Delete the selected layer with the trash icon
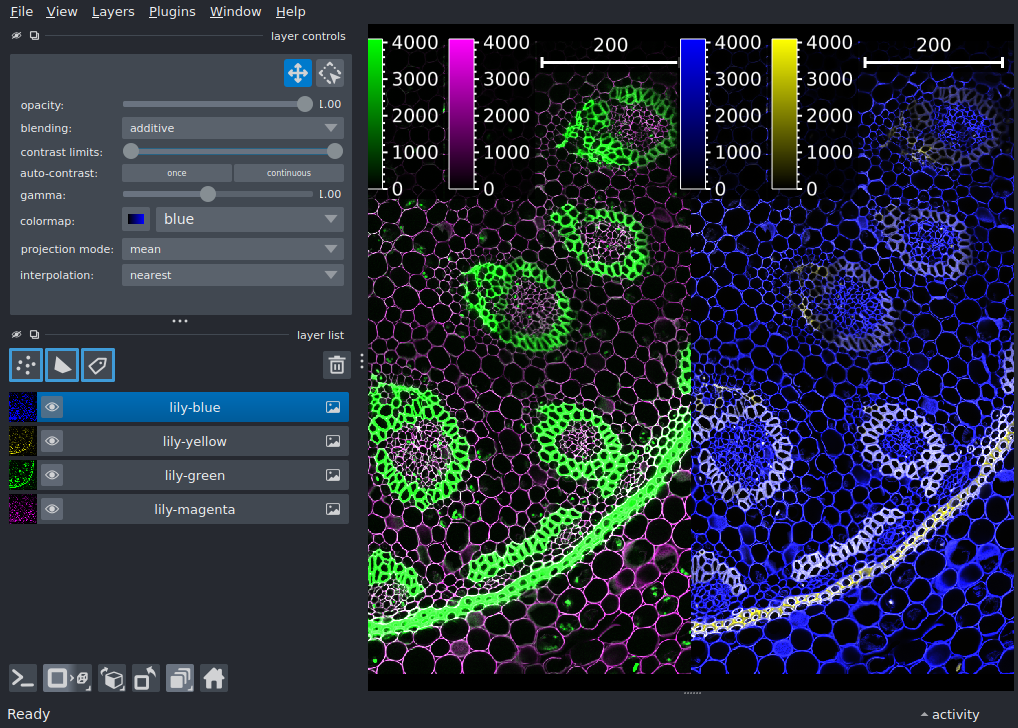1018x728 pixels. pyautogui.click(x=336, y=364)
